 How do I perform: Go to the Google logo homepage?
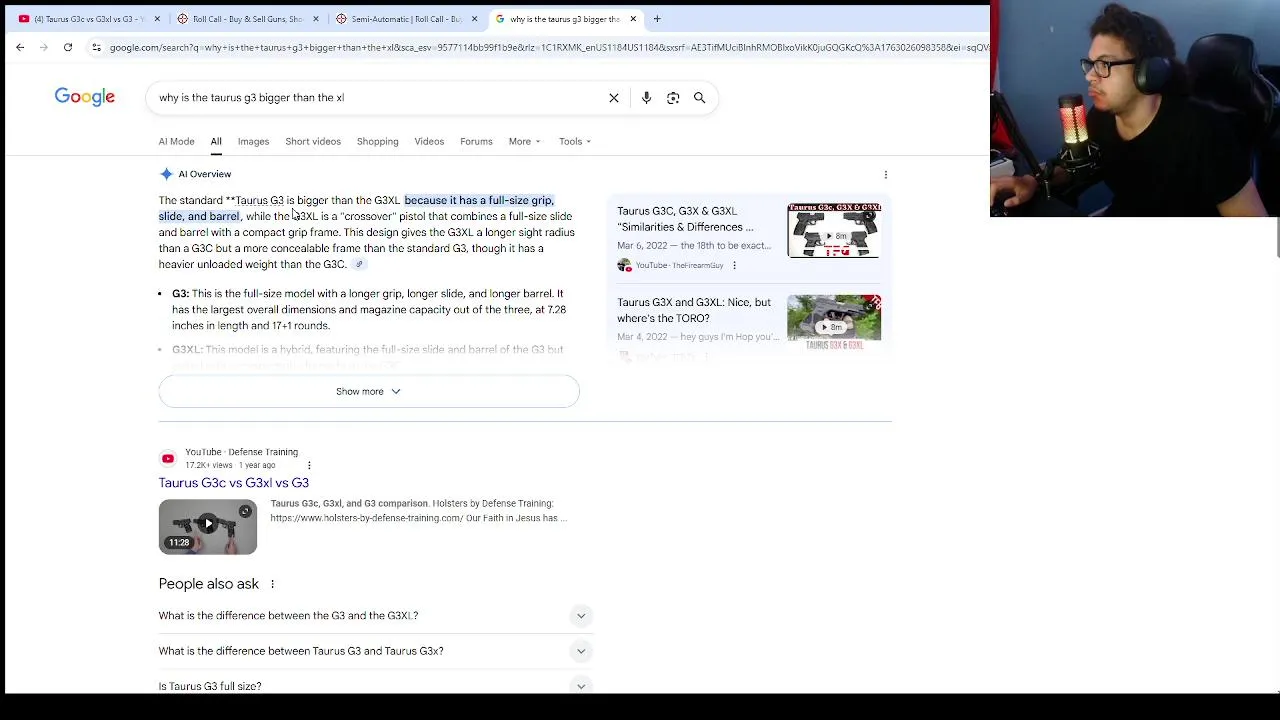point(85,97)
